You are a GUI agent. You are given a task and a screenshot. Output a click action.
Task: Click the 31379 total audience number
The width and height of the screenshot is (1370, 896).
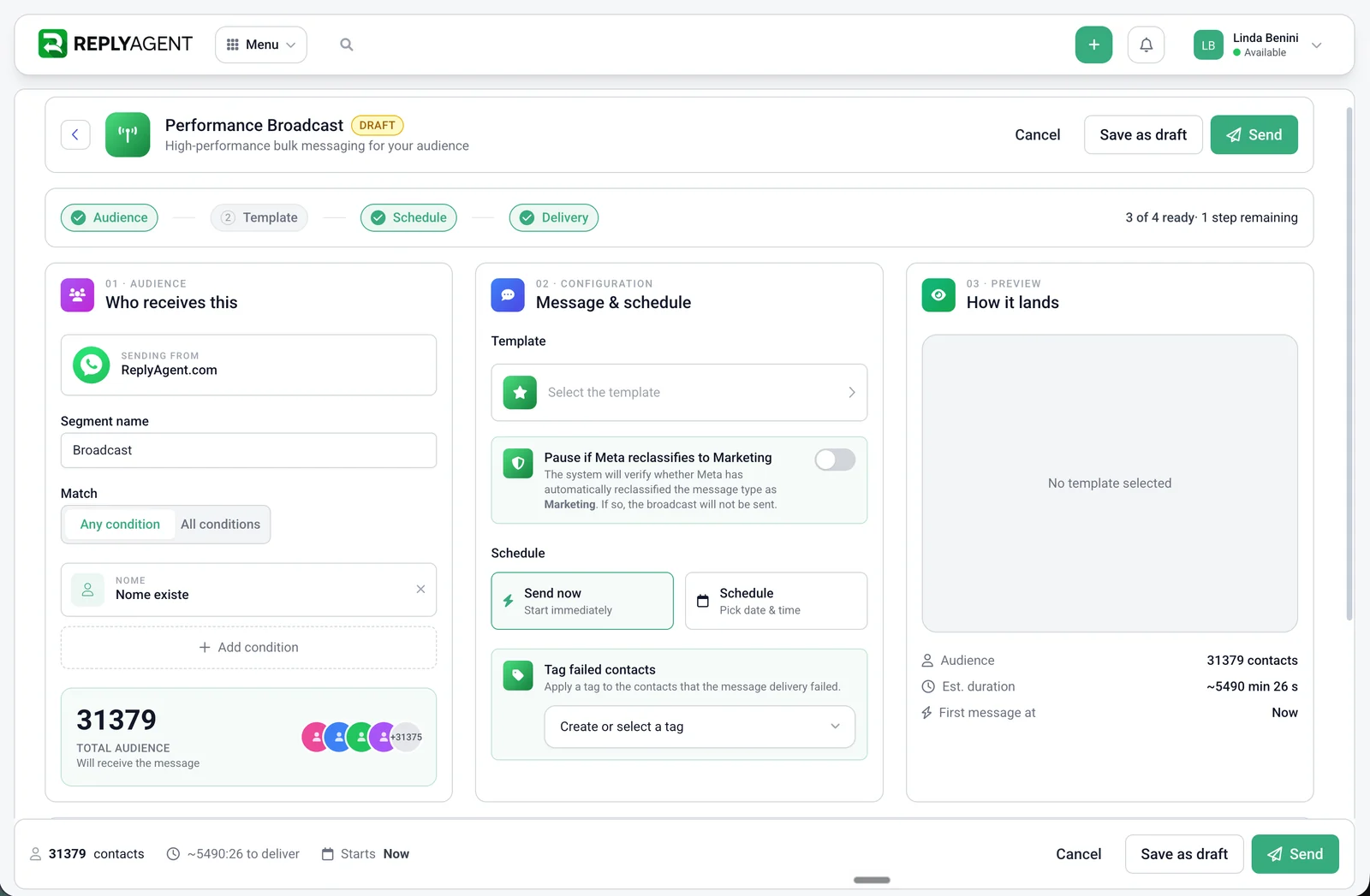click(x=116, y=721)
